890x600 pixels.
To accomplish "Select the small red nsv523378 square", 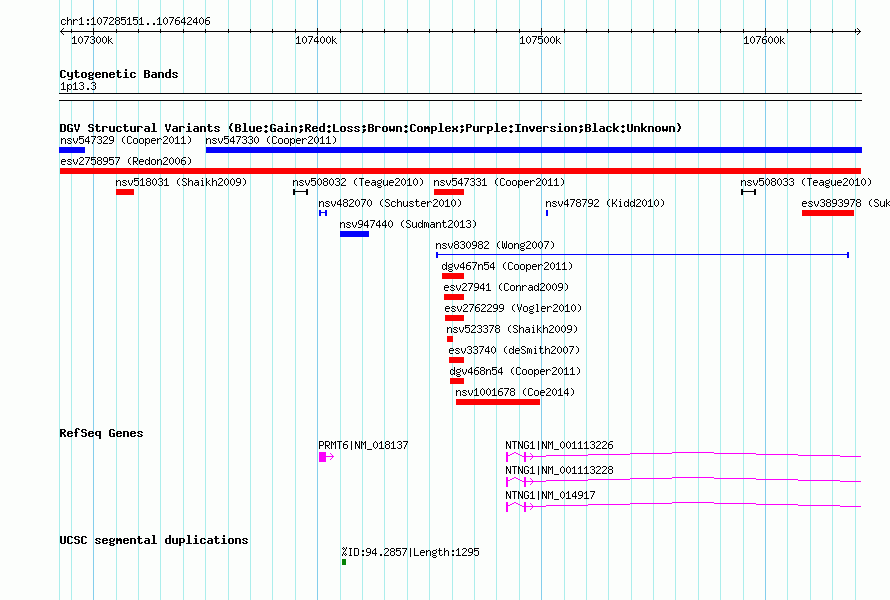I will [x=450, y=339].
